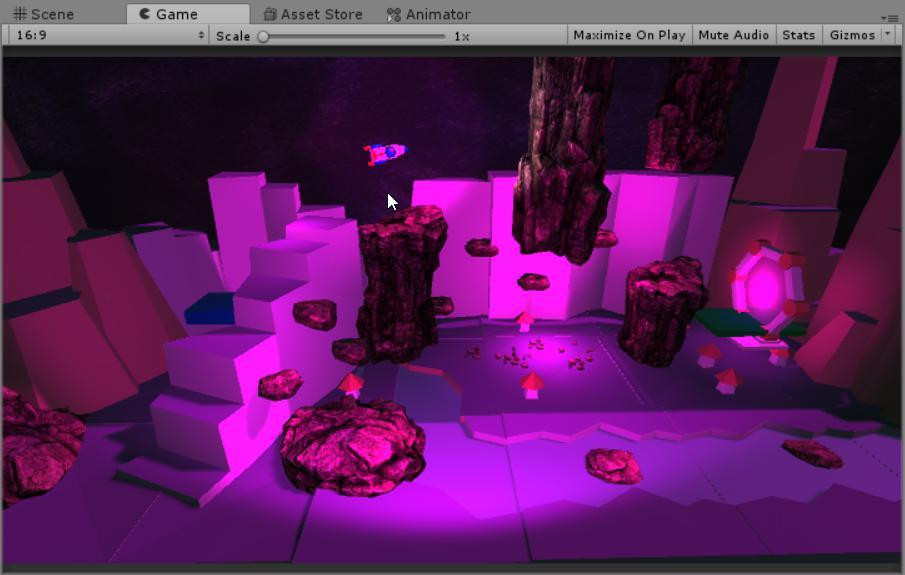The width and height of the screenshot is (905, 575).
Task: Toggle the Gizmos button
Action: (x=852, y=35)
